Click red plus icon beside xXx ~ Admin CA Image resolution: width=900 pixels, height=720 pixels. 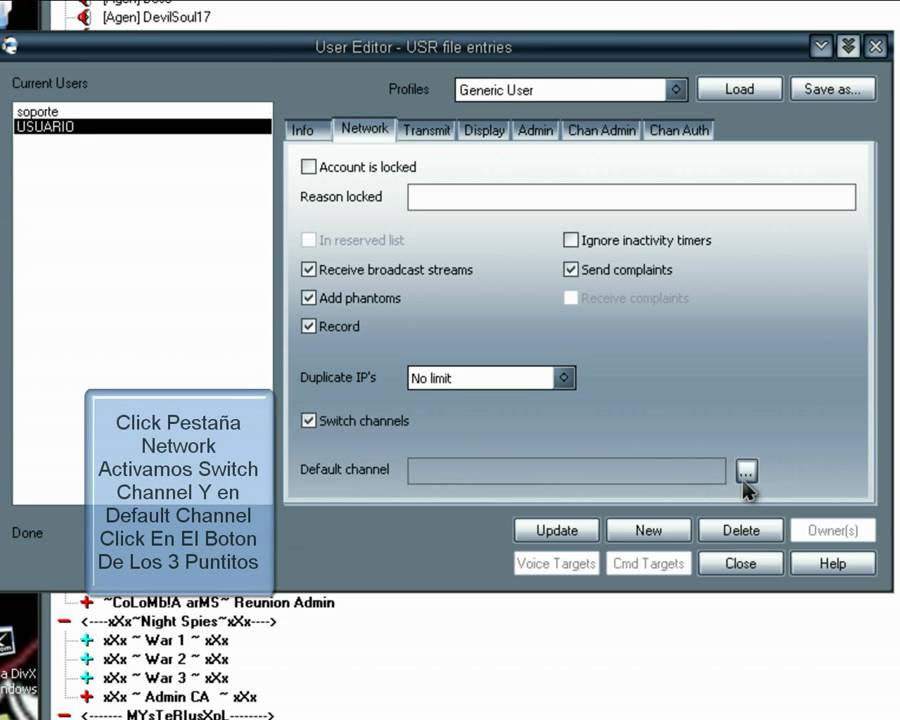pyautogui.click(x=87, y=697)
